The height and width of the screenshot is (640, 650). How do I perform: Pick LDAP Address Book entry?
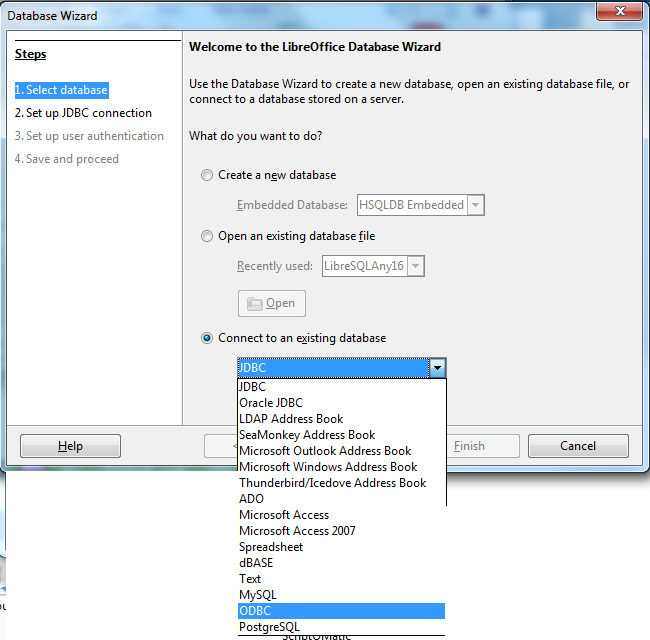[342, 419]
